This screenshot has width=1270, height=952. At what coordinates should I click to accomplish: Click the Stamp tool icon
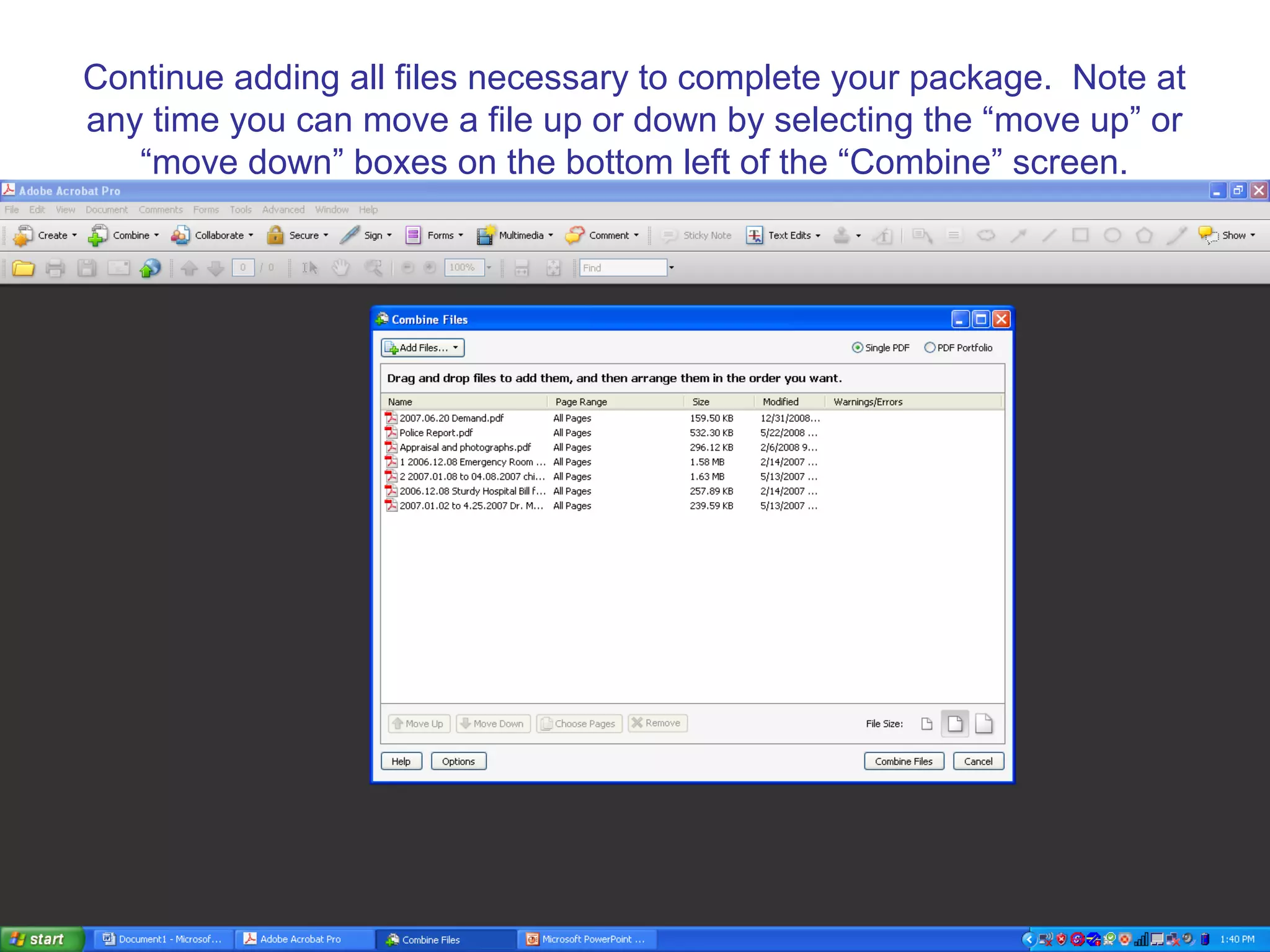pos(841,236)
